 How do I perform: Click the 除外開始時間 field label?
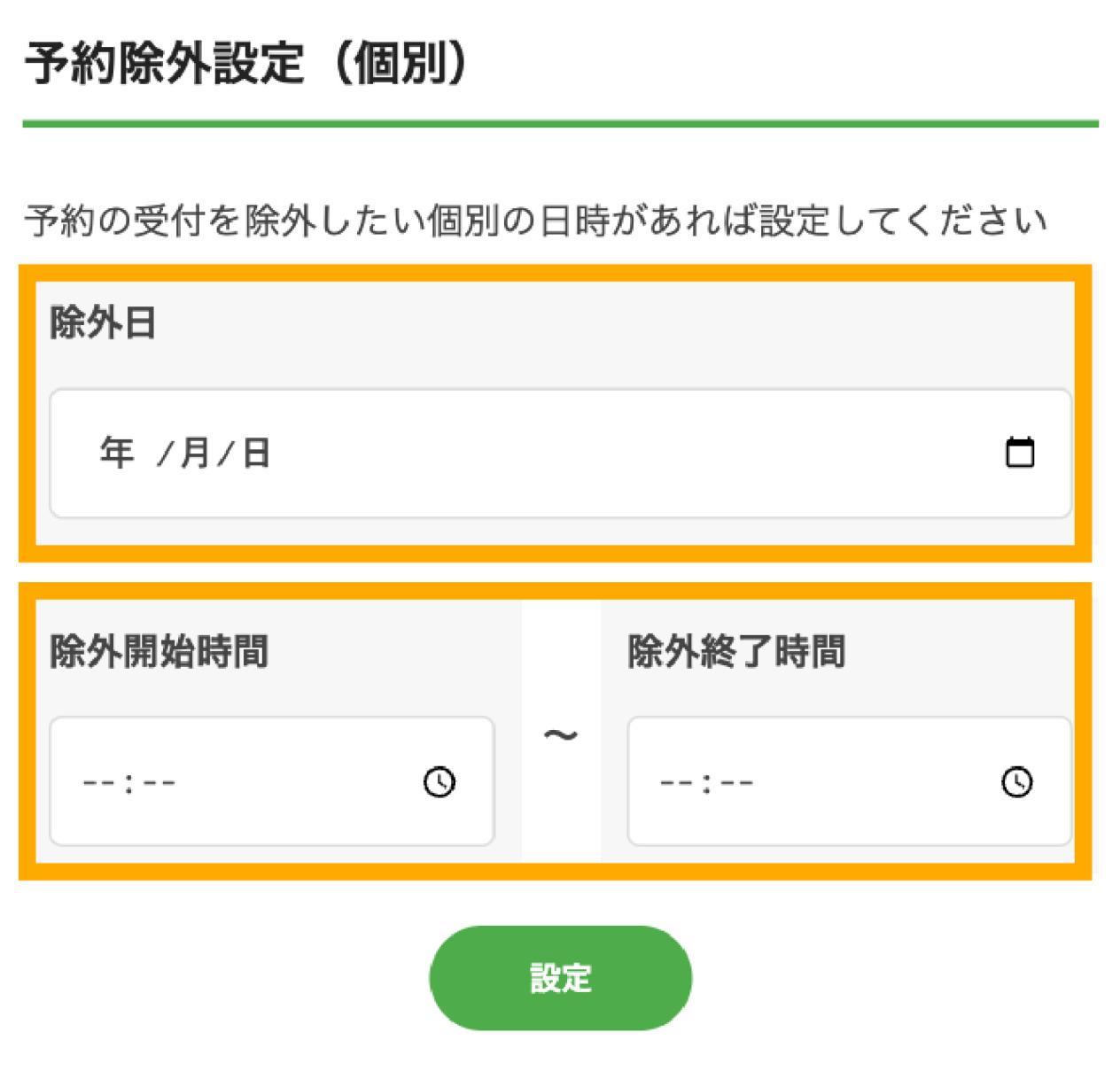(x=159, y=652)
